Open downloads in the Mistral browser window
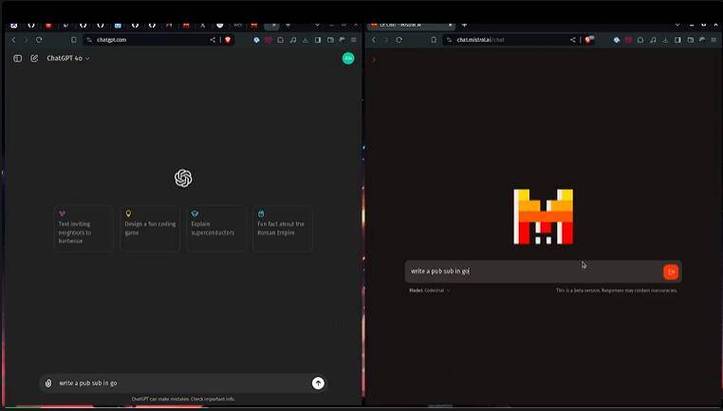723x411 pixels. (x=665, y=40)
